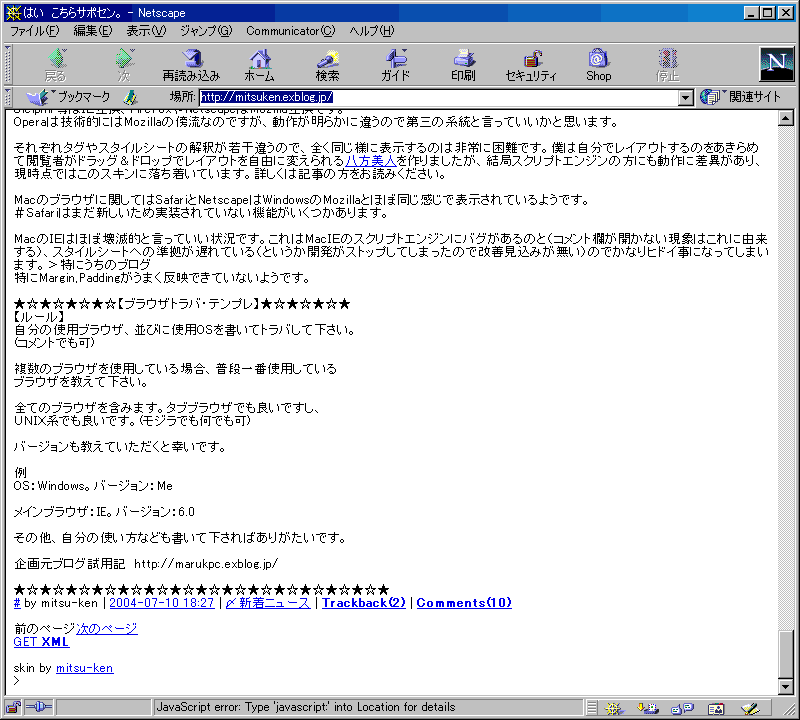
Task: Click the 【ルール】 heading text
Action: coord(39,317)
